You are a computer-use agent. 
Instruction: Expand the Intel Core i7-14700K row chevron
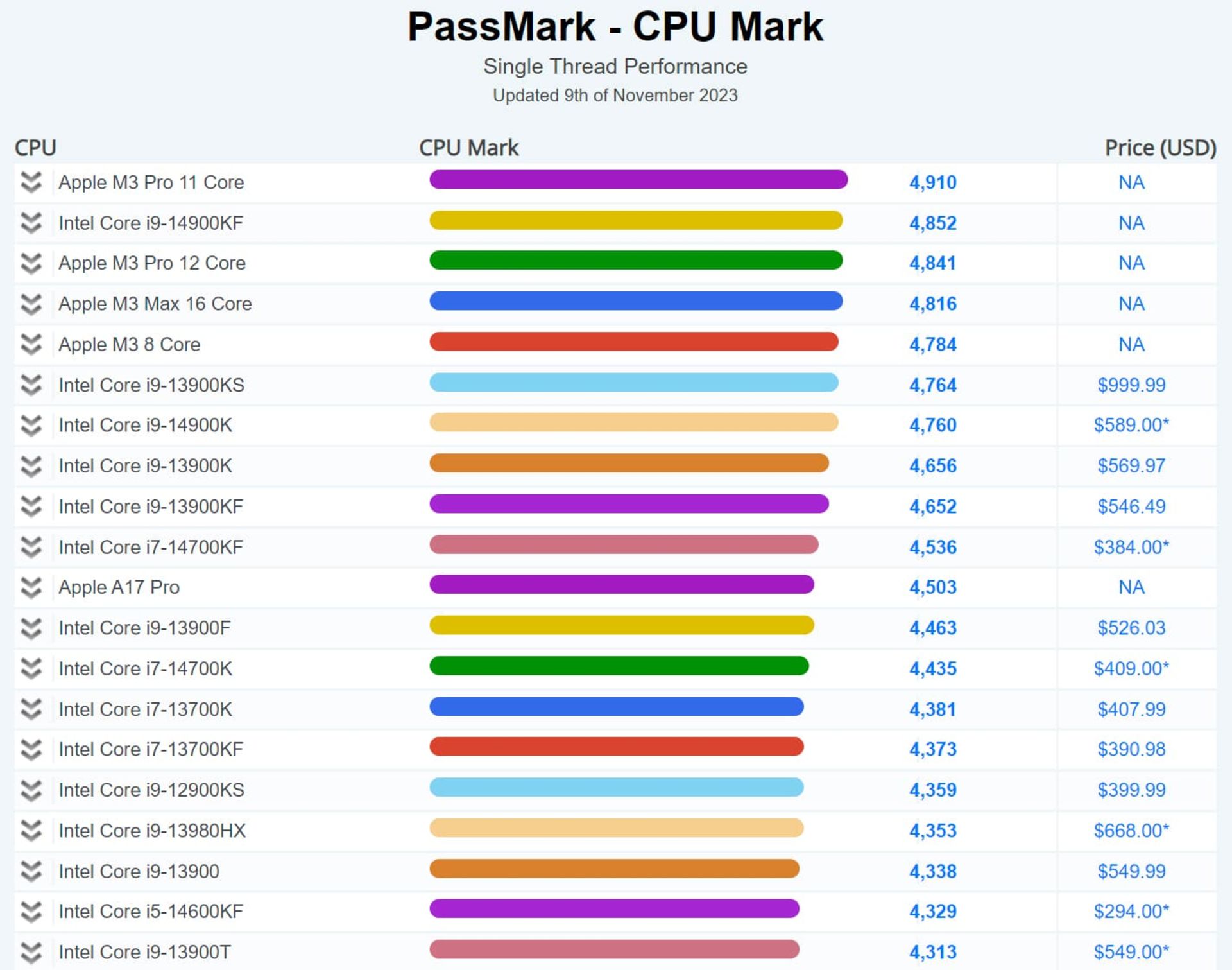click(31, 668)
